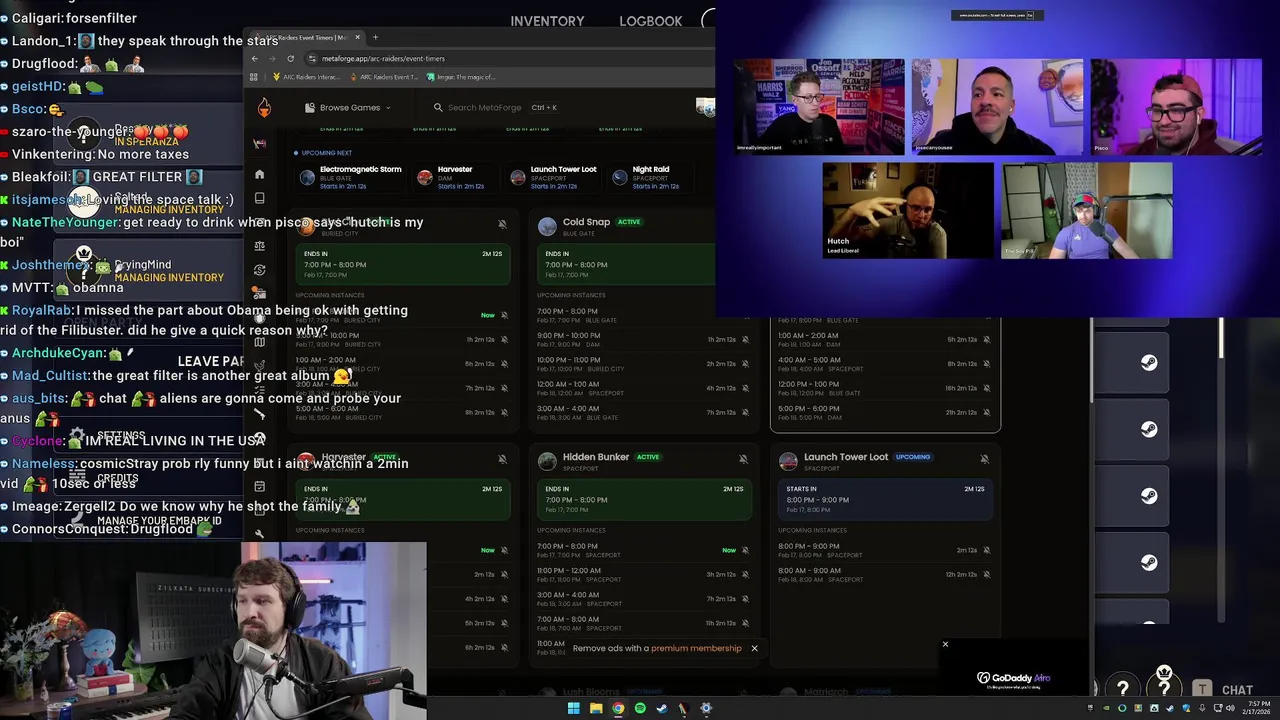
Task: Switch to Chrome on the taskbar
Action: tap(618, 708)
